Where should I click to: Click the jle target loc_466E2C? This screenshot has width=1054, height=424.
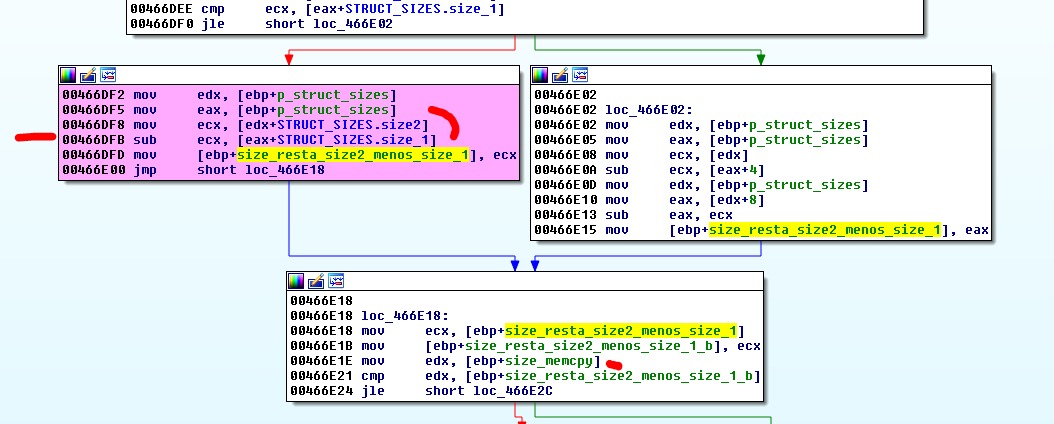[507, 391]
